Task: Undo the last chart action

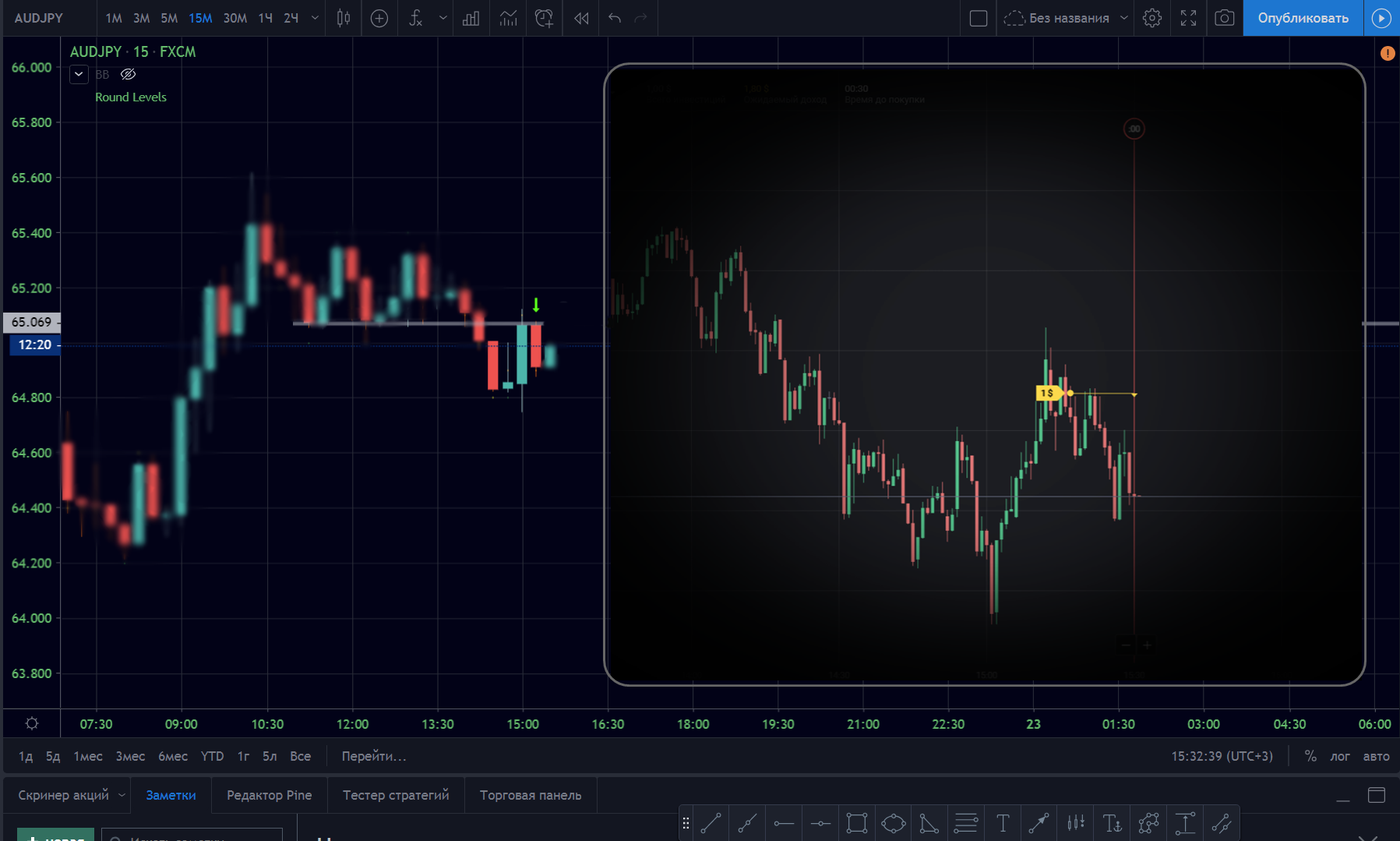Action: pyautogui.click(x=615, y=18)
